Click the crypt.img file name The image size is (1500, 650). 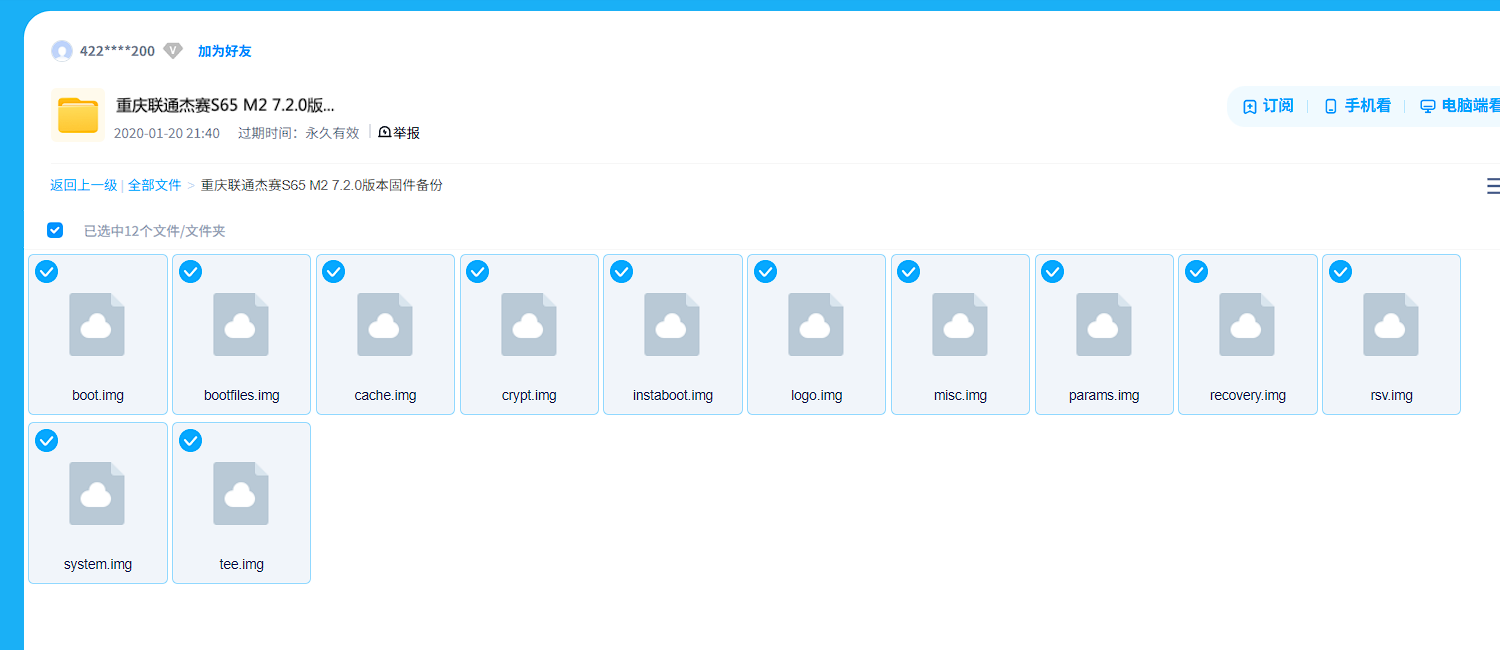tap(529, 395)
